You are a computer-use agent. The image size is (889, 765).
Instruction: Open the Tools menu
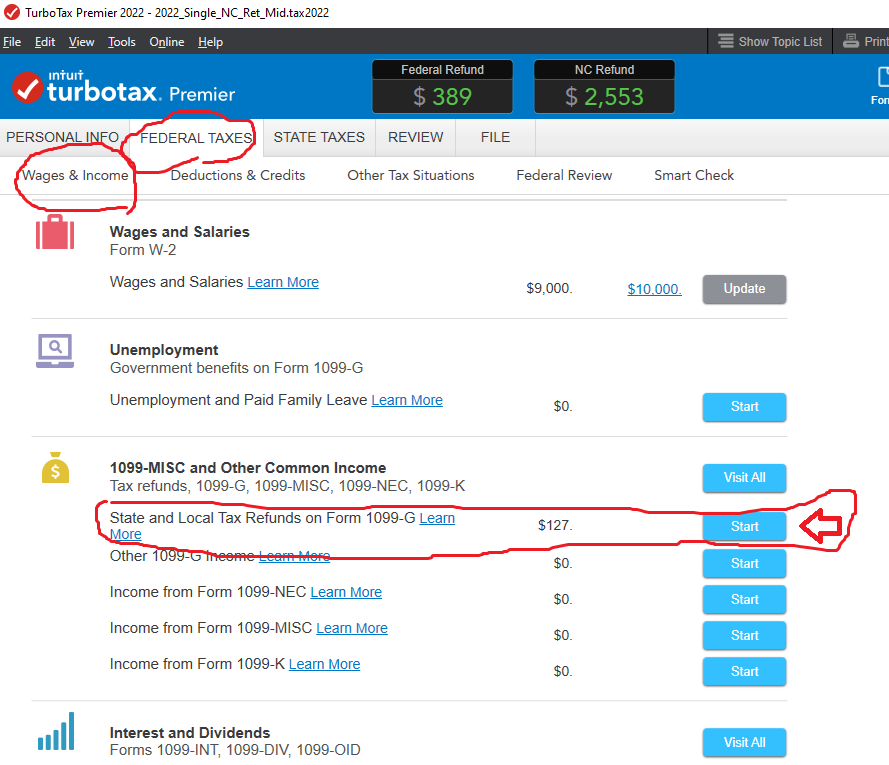121,42
